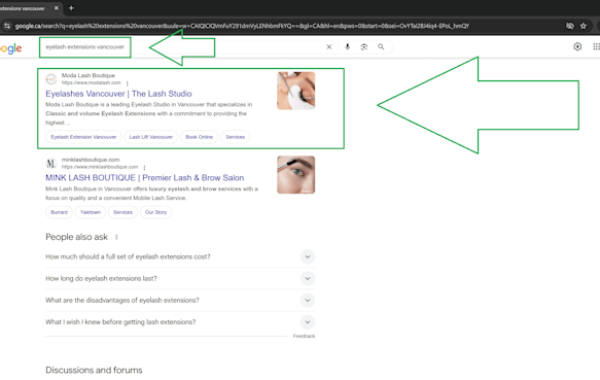Viewport: 600px width, 380px height.
Task: Click the minklashboutique.com site name
Action: click(x=90, y=160)
